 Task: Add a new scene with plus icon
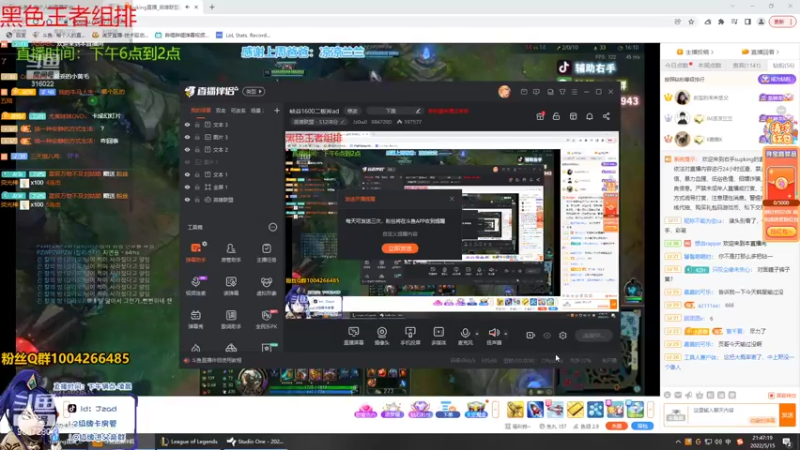point(277,110)
